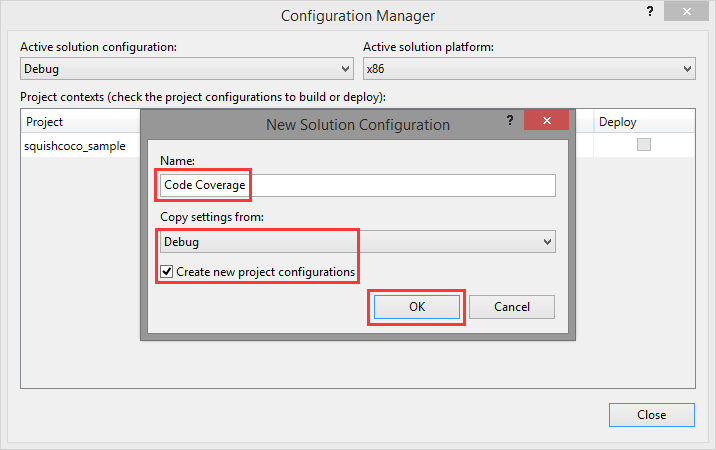Open the Copy settings from dropdown
This screenshot has width=716, height=450.
point(357,242)
